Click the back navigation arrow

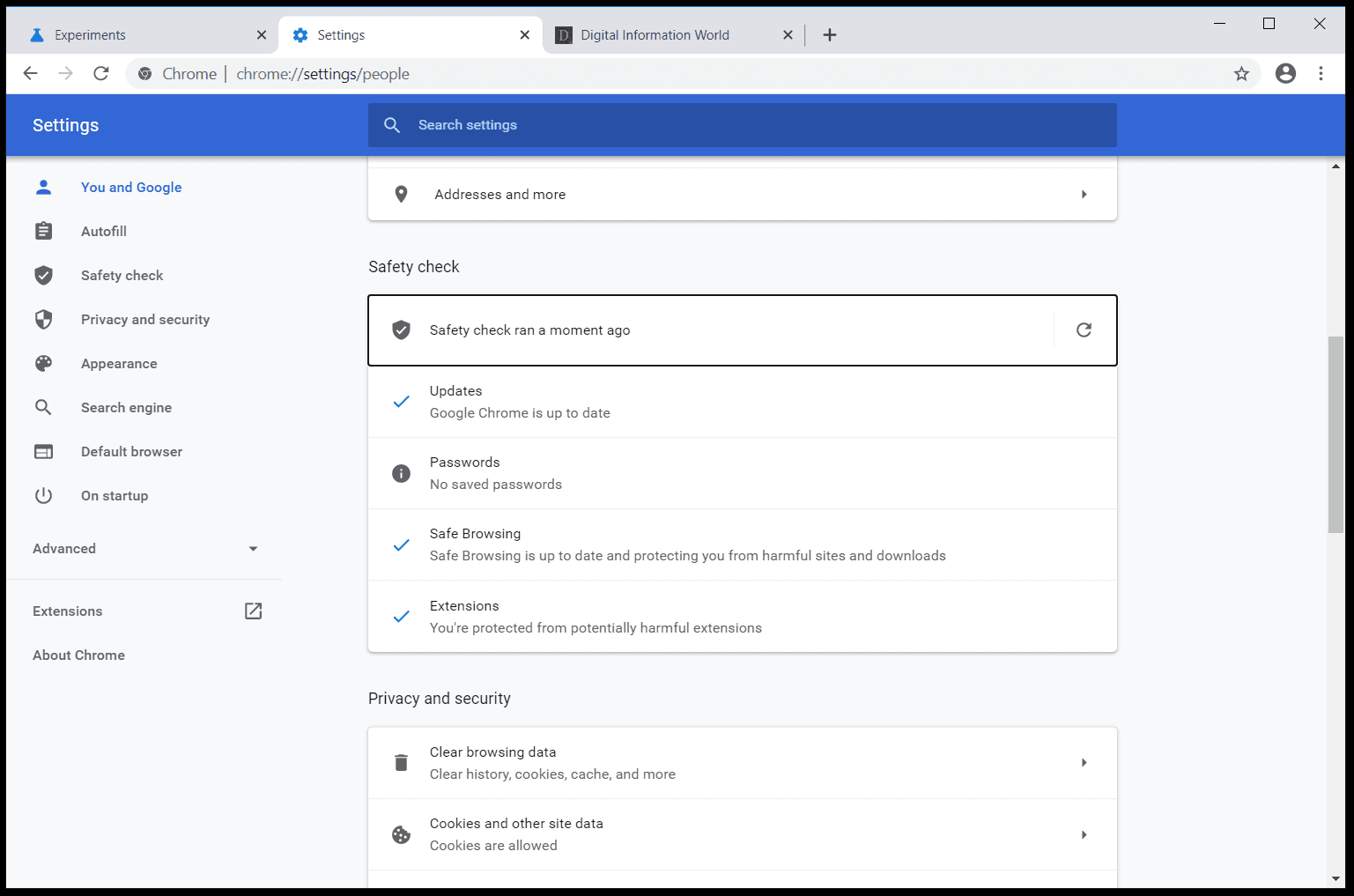point(31,73)
